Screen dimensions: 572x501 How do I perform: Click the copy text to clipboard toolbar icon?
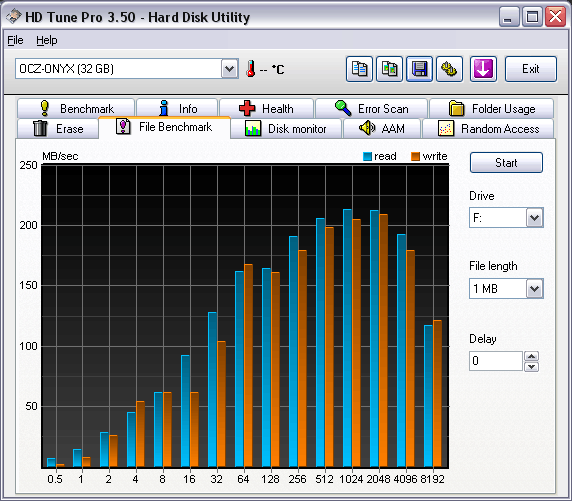coord(359,69)
